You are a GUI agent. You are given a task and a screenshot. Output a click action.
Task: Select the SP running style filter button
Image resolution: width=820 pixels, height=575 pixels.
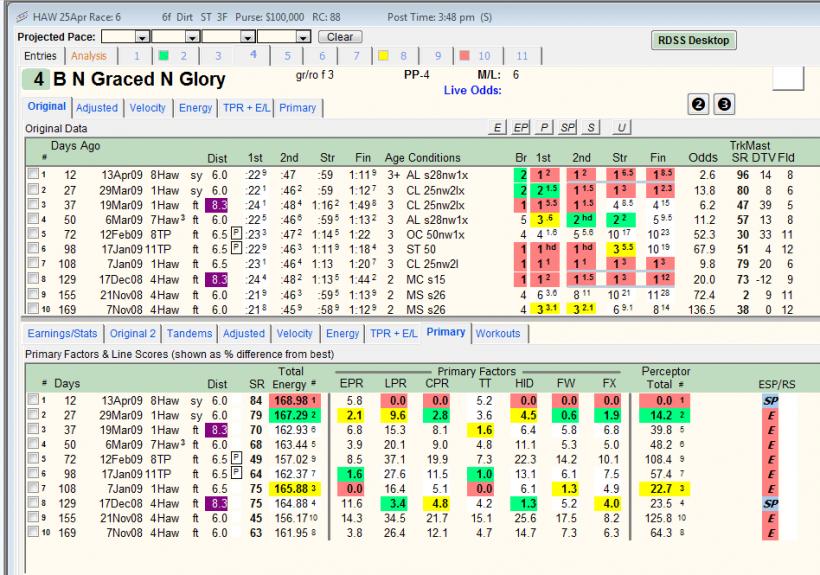[x=567, y=127]
